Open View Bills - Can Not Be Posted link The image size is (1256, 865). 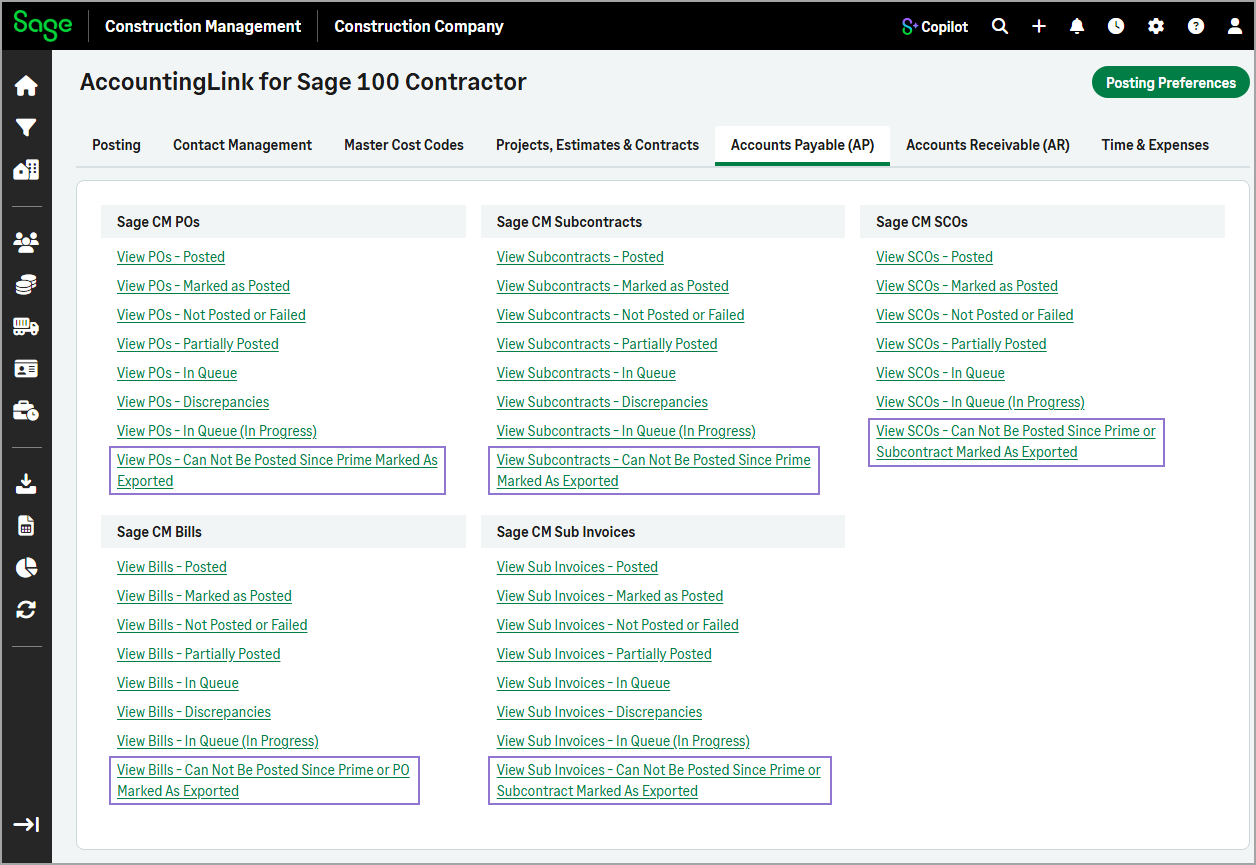pos(263,780)
